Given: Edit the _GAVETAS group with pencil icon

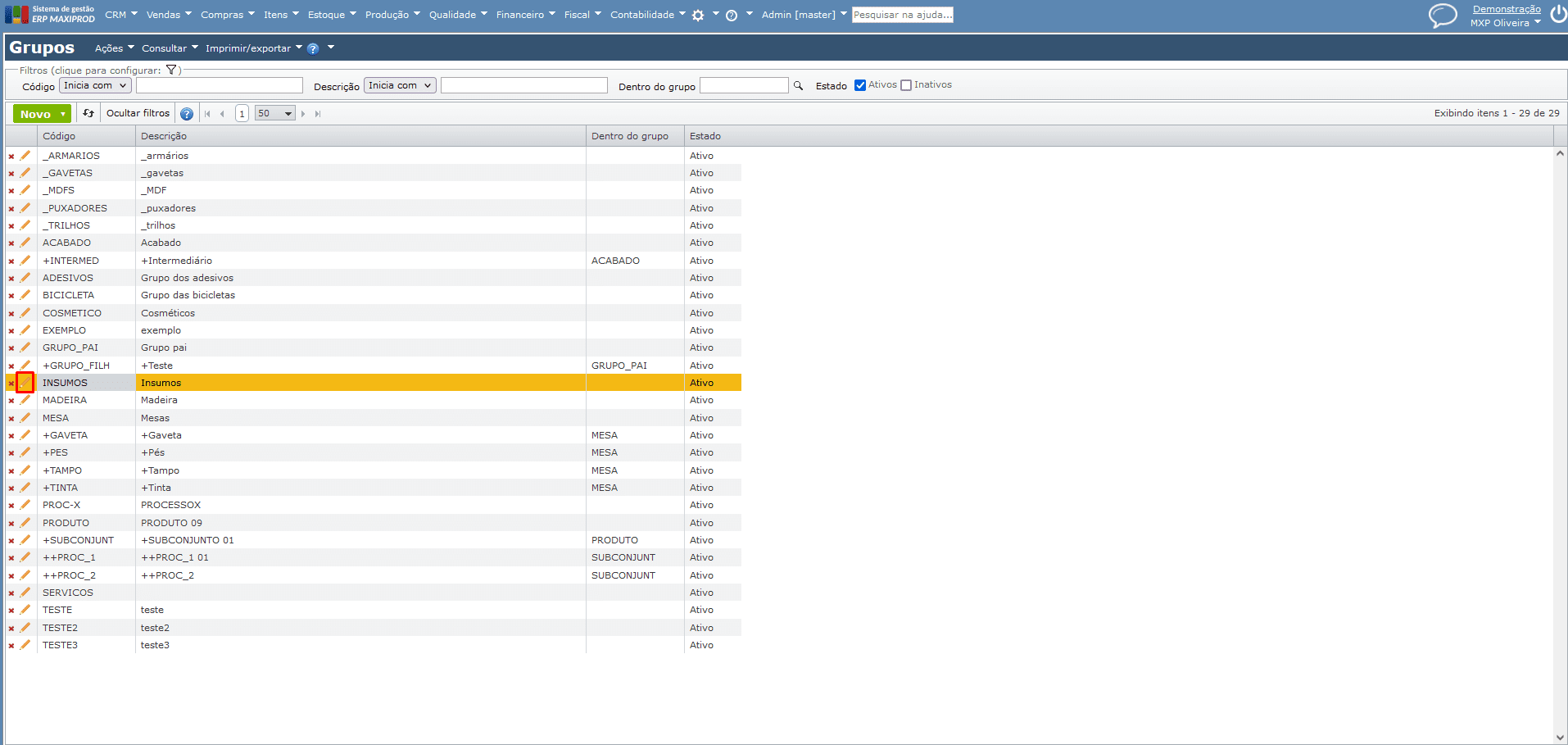Looking at the screenshot, I should click(x=25, y=173).
